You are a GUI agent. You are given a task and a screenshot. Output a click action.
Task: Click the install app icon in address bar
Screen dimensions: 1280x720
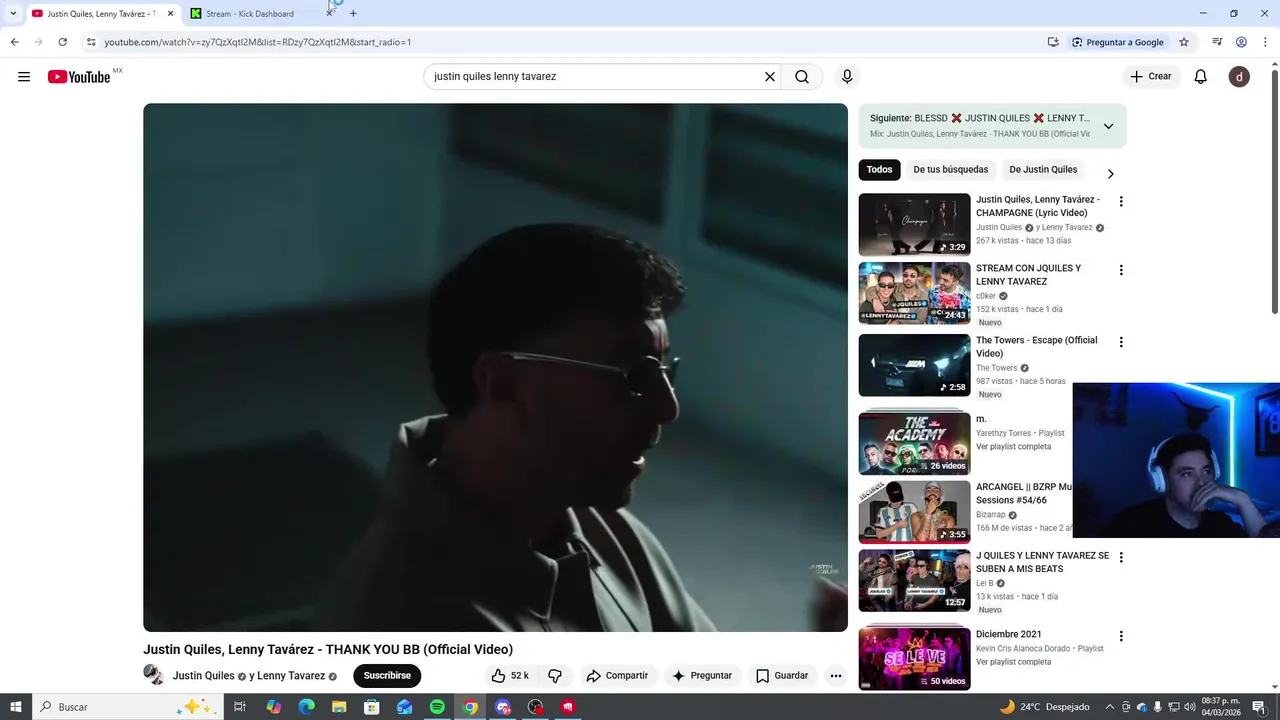tap(1053, 42)
